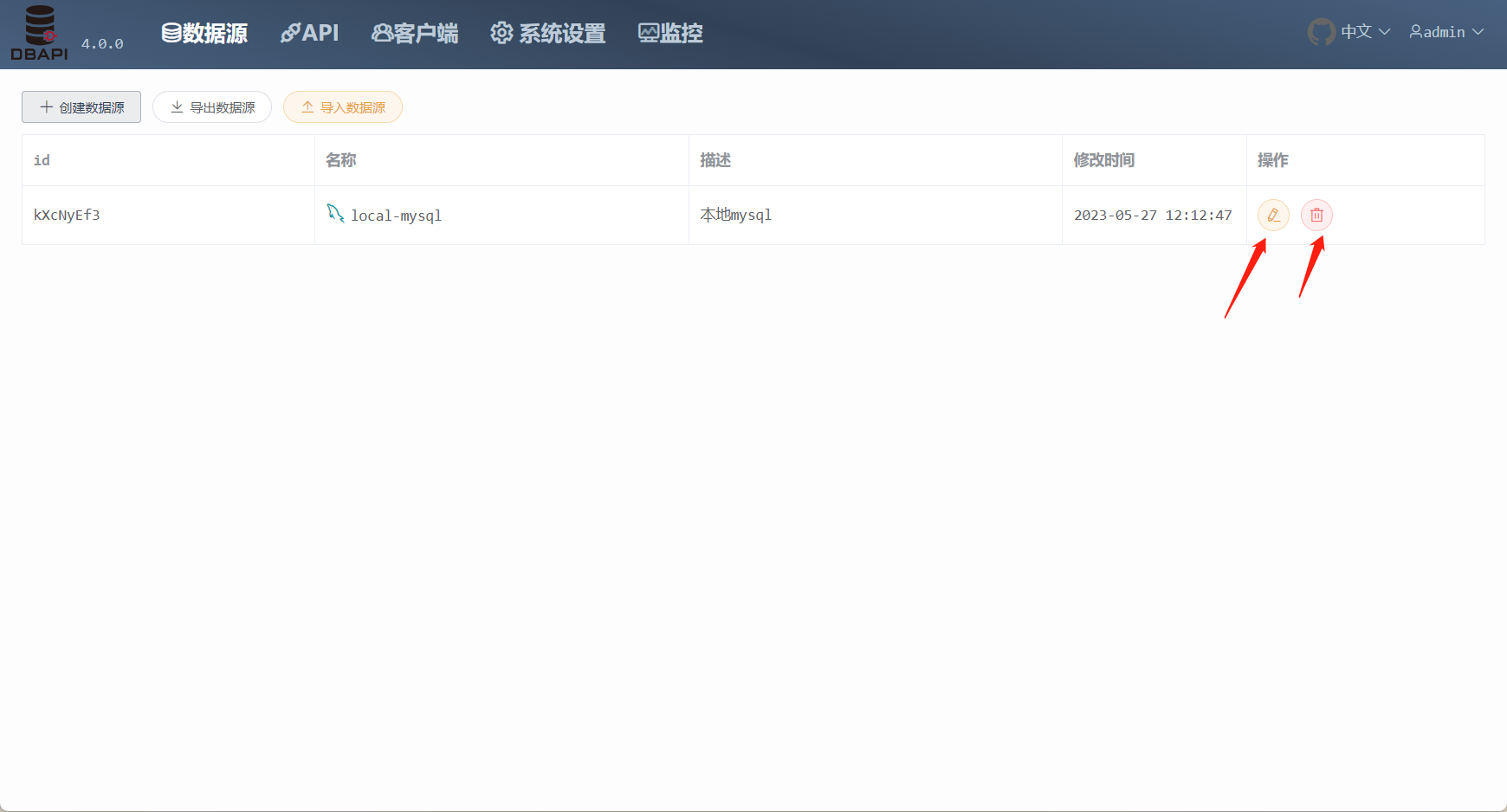Click the 操作 column header
Image resolution: width=1507 pixels, height=812 pixels.
pyautogui.click(x=1366, y=160)
